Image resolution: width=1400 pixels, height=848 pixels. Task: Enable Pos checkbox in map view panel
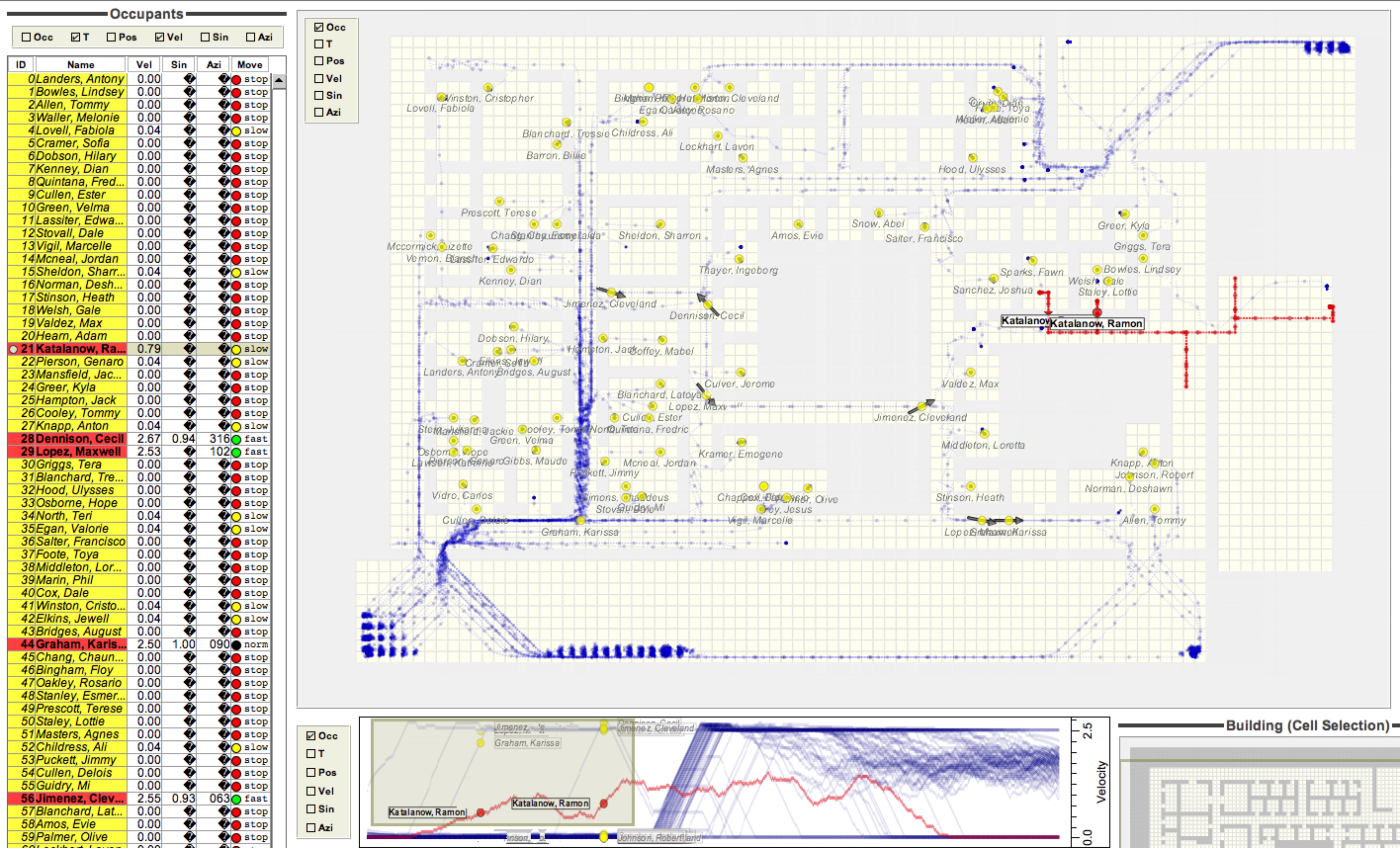click(x=319, y=61)
